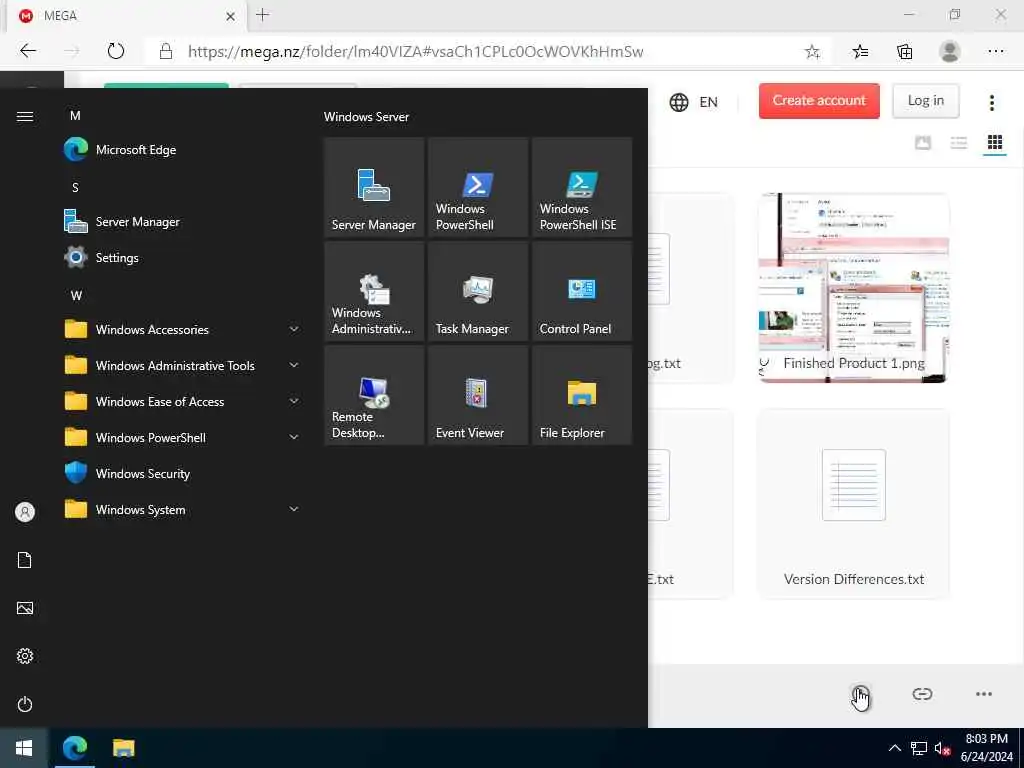The image size is (1024, 768).
Task: Click the MEGA language globe icon
Action: pos(679,102)
